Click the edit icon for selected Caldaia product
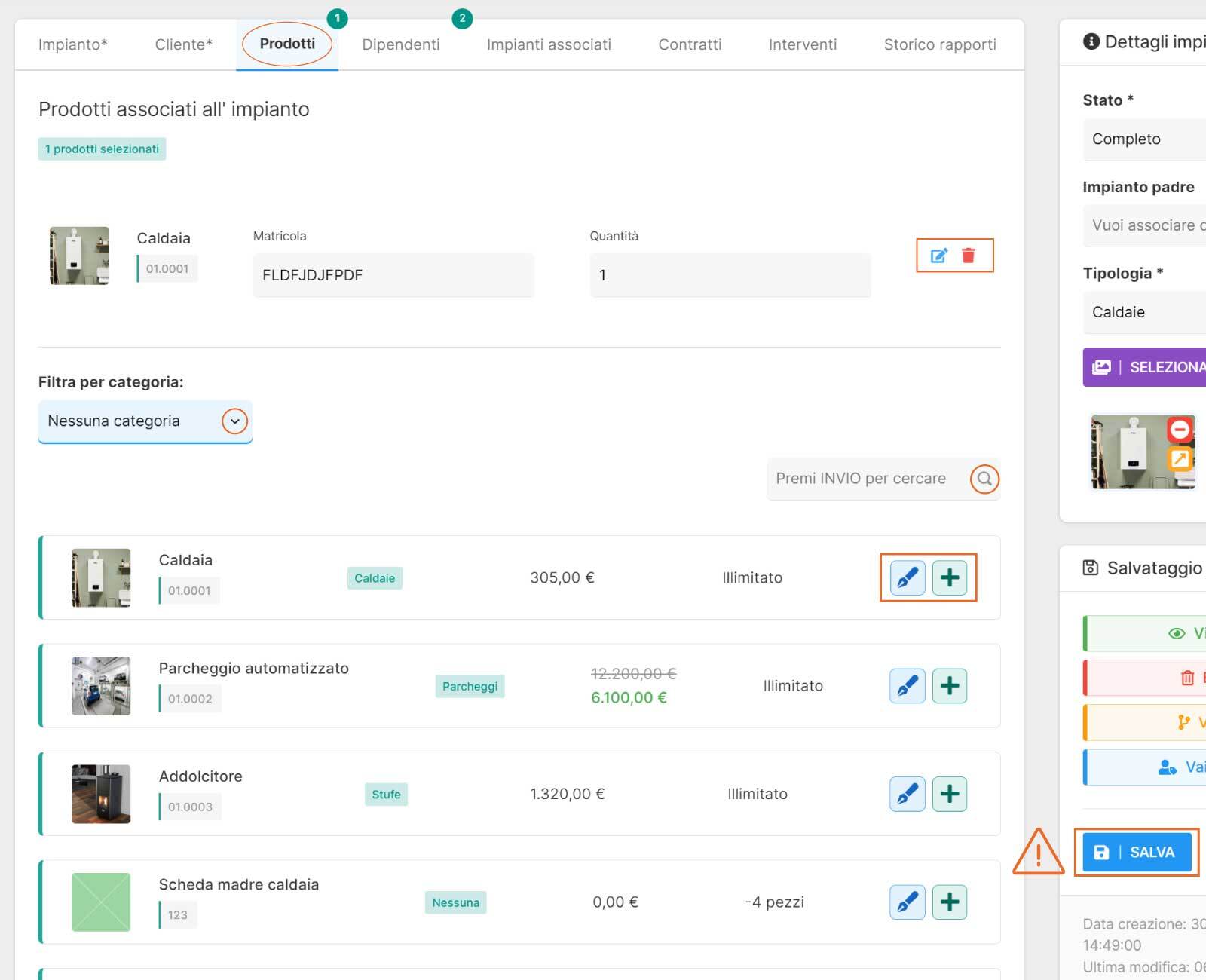This screenshot has width=1206, height=980. click(x=938, y=256)
